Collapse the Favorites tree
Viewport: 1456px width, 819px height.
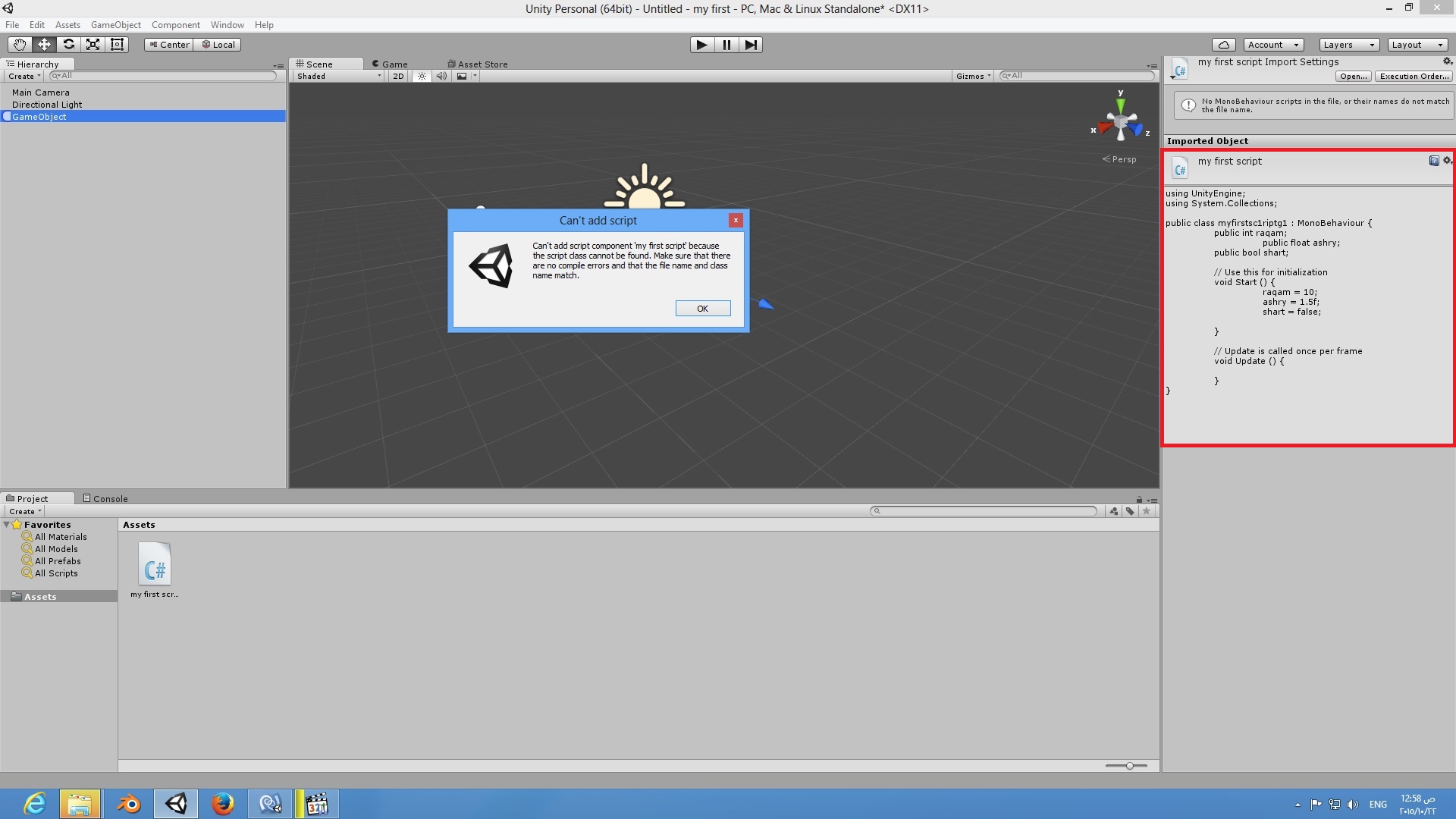(x=7, y=525)
